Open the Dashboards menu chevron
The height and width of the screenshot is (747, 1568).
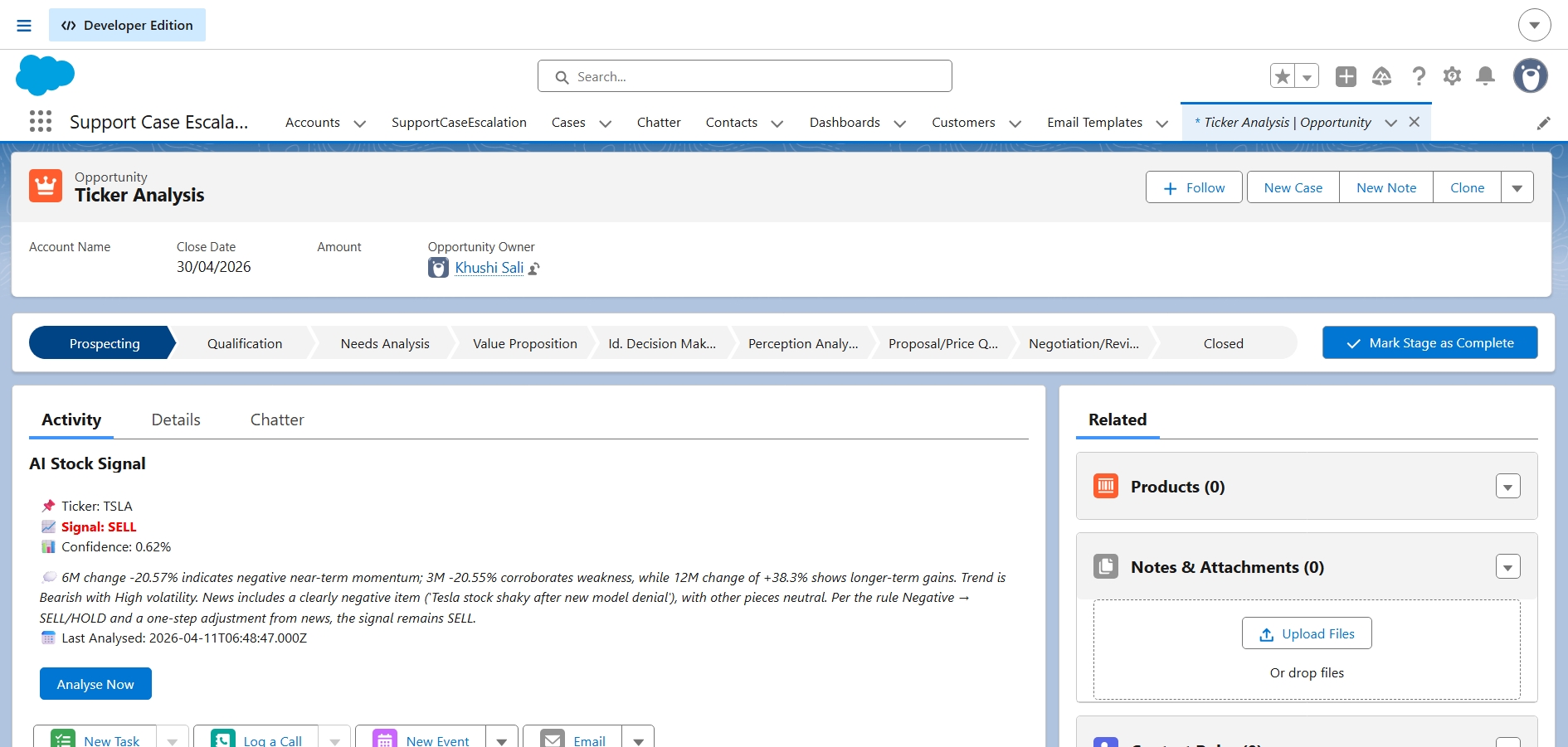[900, 124]
